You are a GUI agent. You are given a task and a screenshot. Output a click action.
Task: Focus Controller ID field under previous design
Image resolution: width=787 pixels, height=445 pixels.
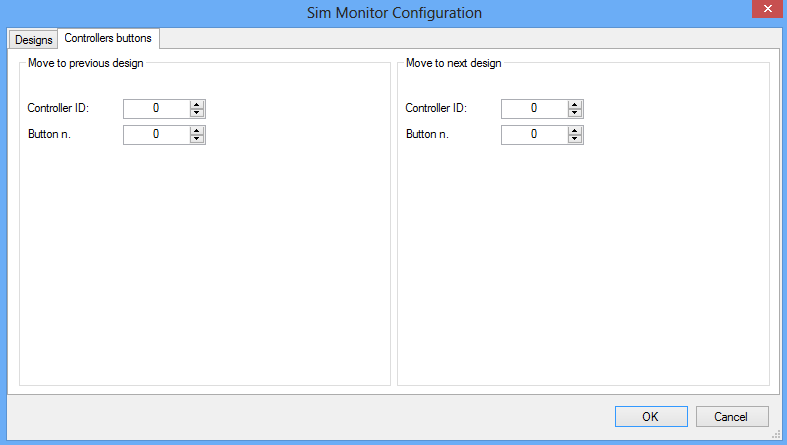tap(156, 109)
